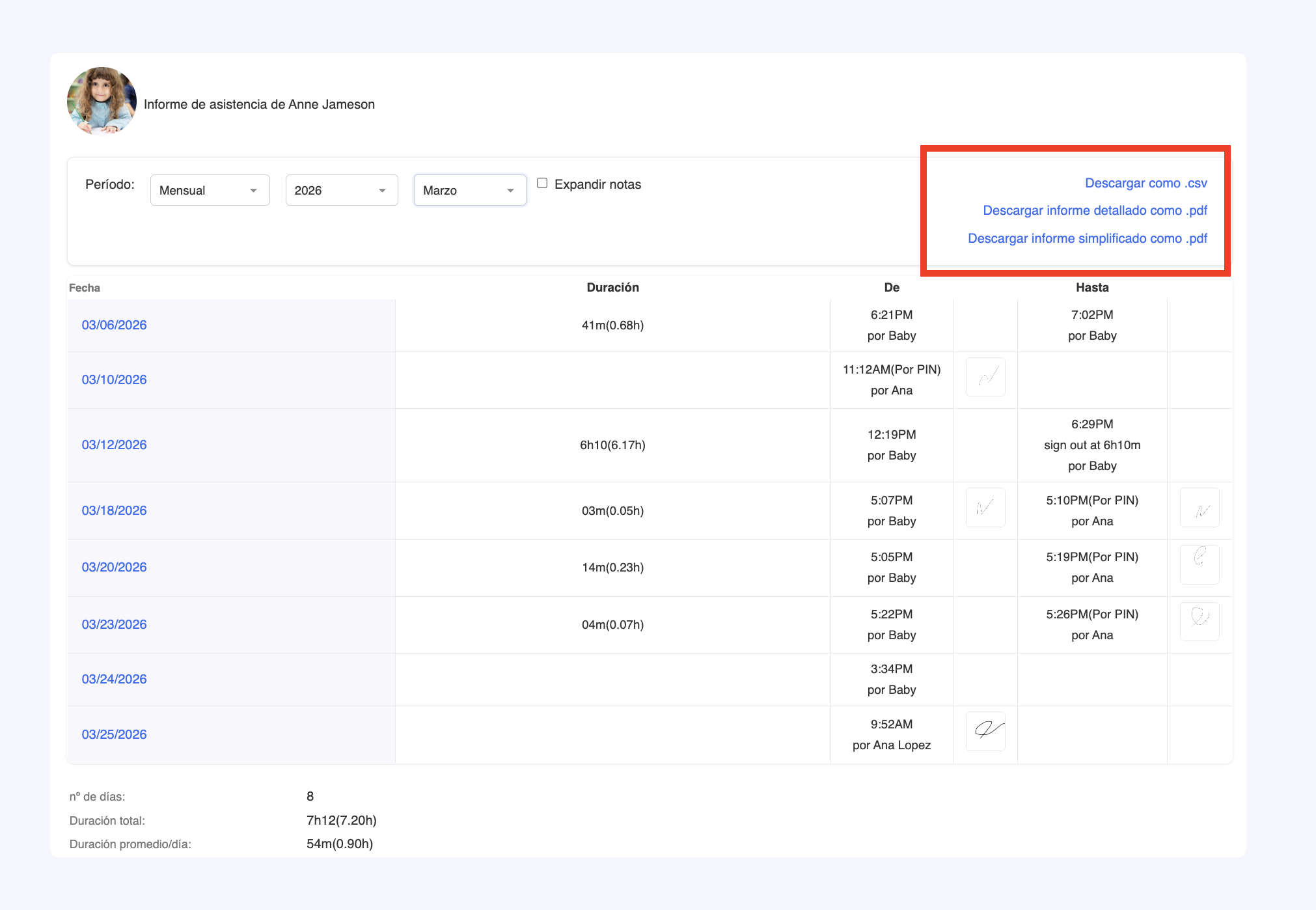Open sign-in signature for 03/18/2026
1316x910 pixels.
point(985,507)
